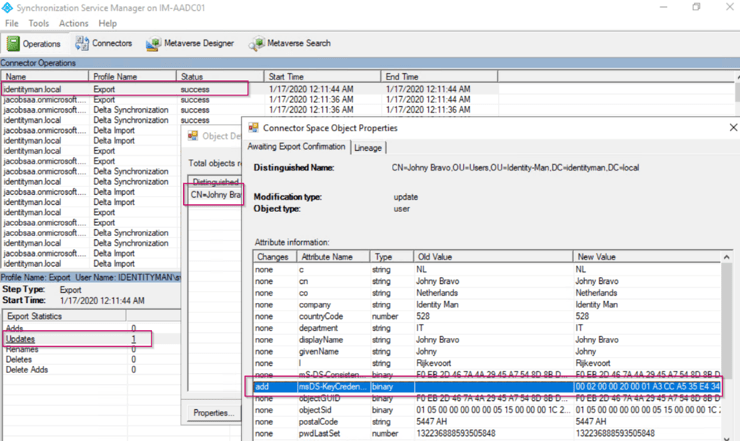Click Connector Space Object Properties window icon
This screenshot has height=441, width=740.
(x=254, y=128)
